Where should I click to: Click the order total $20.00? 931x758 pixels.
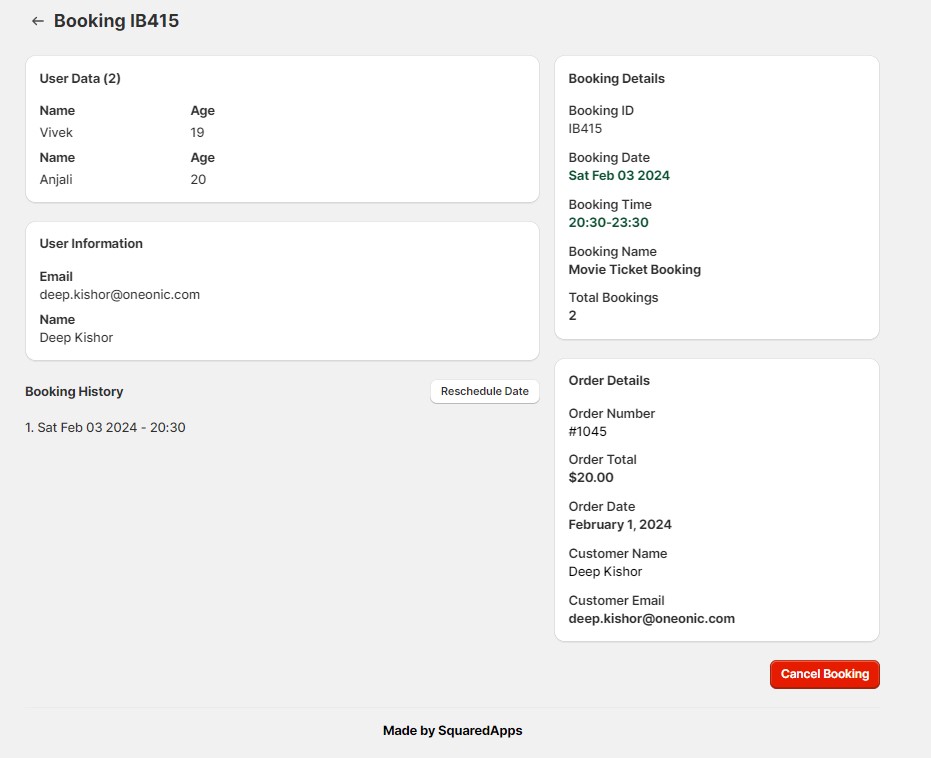pyautogui.click(x=591, y=478)
